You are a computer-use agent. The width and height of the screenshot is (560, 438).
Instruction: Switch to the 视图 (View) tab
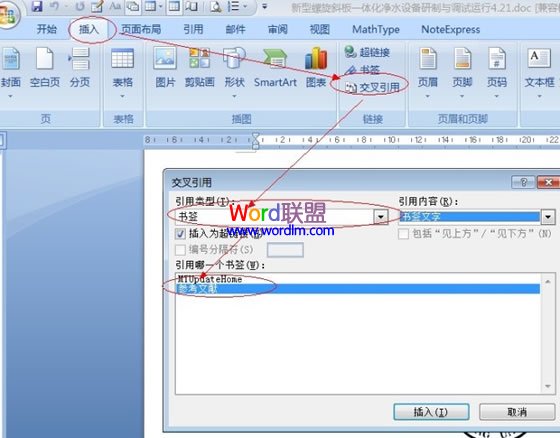[x=320, y=29]
